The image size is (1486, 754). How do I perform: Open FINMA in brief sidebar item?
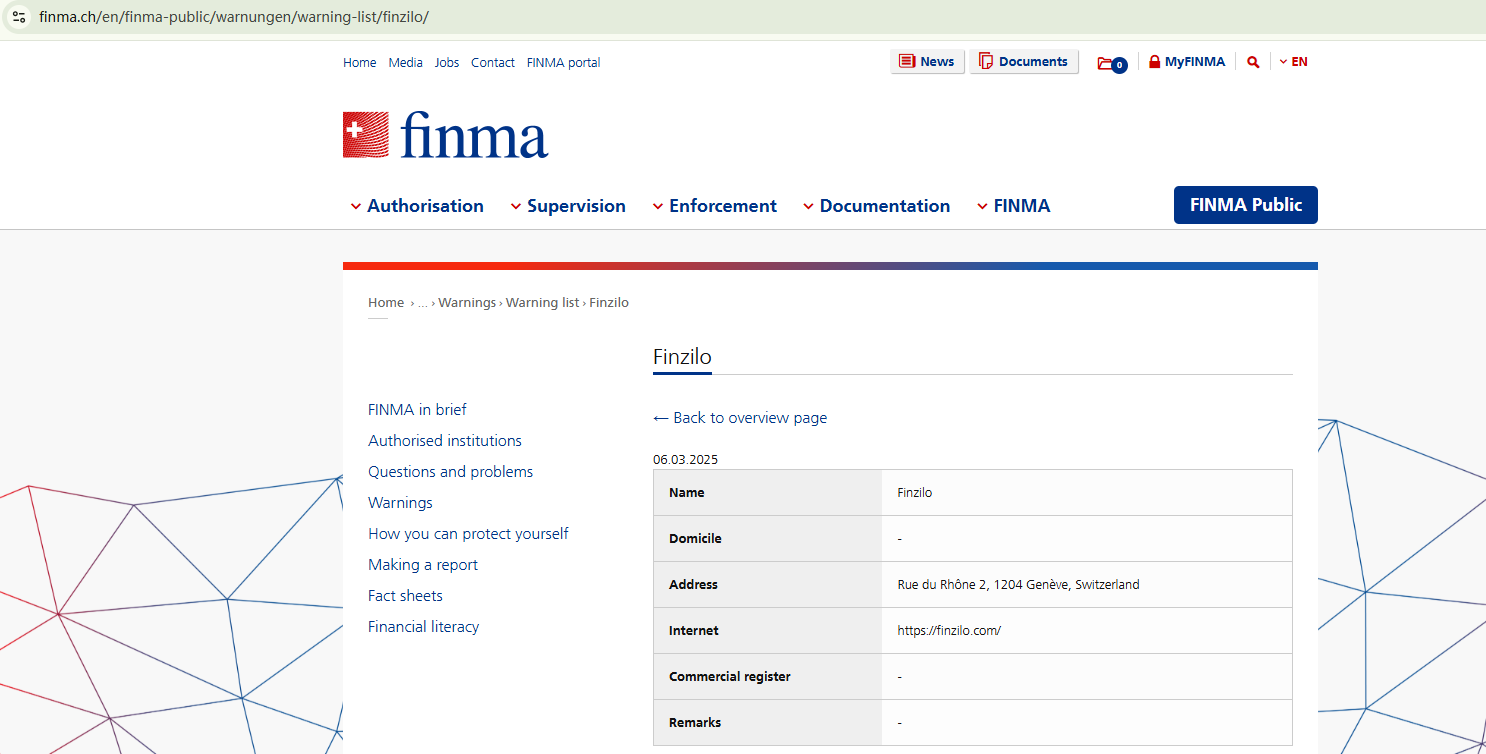(x=417, y=410)
